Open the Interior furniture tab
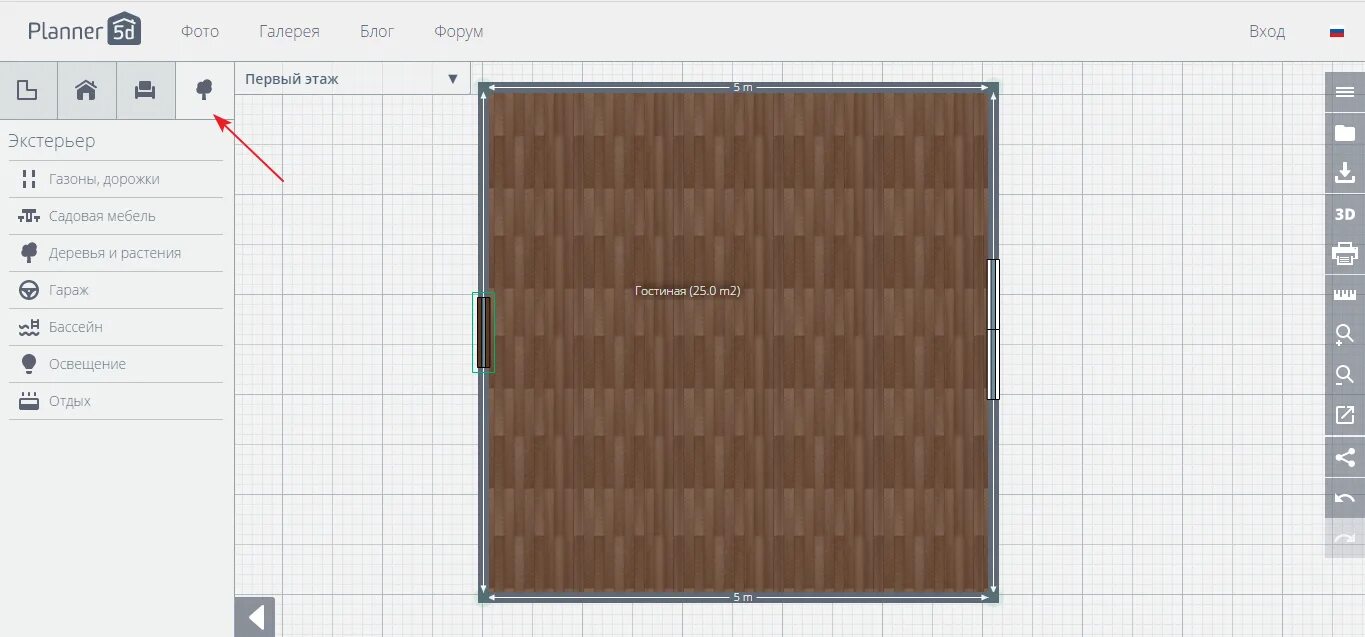Screen dimensions: 1365x637 point(146,90)
